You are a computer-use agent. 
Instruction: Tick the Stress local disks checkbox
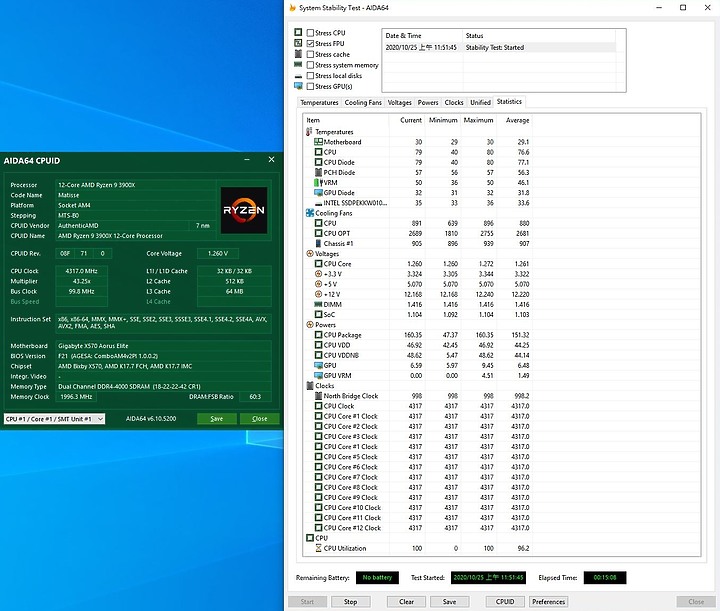pos(310,76)
